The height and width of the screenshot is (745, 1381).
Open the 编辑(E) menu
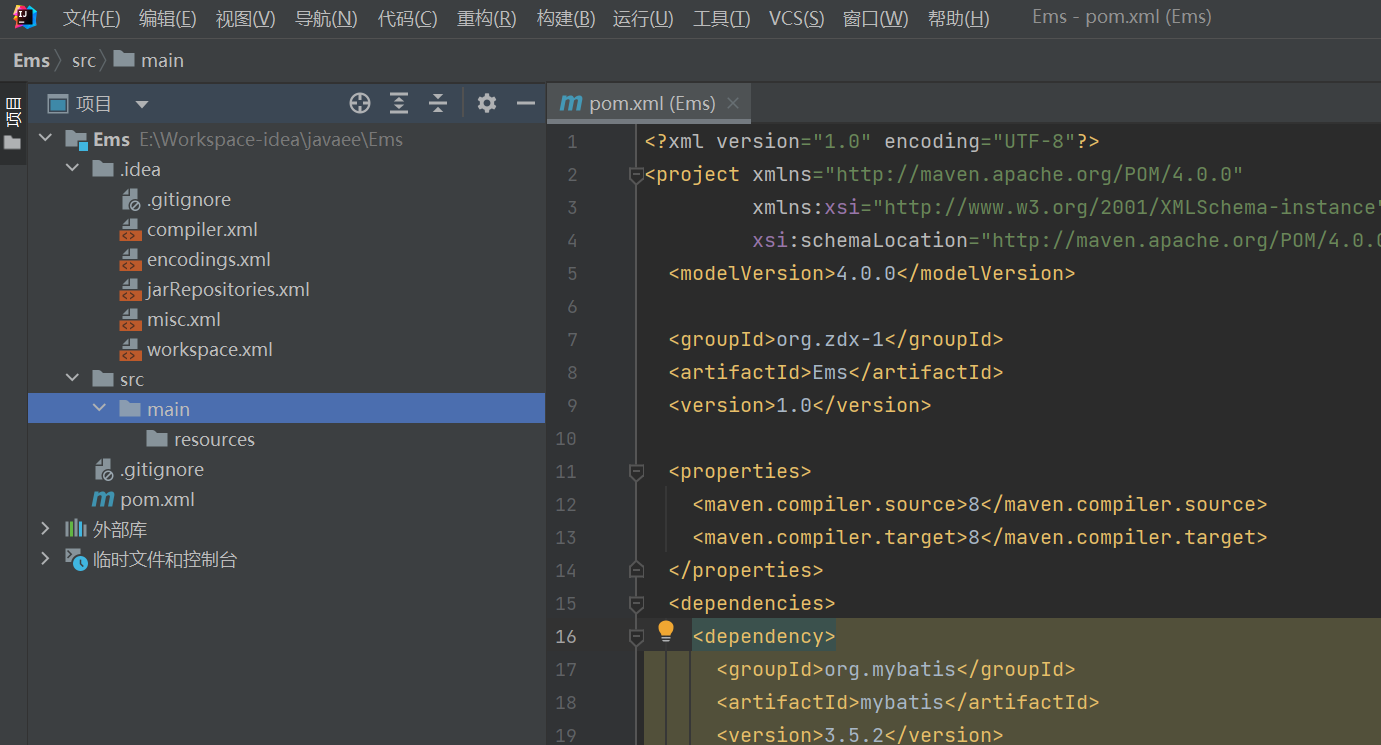tap(167, 18)
